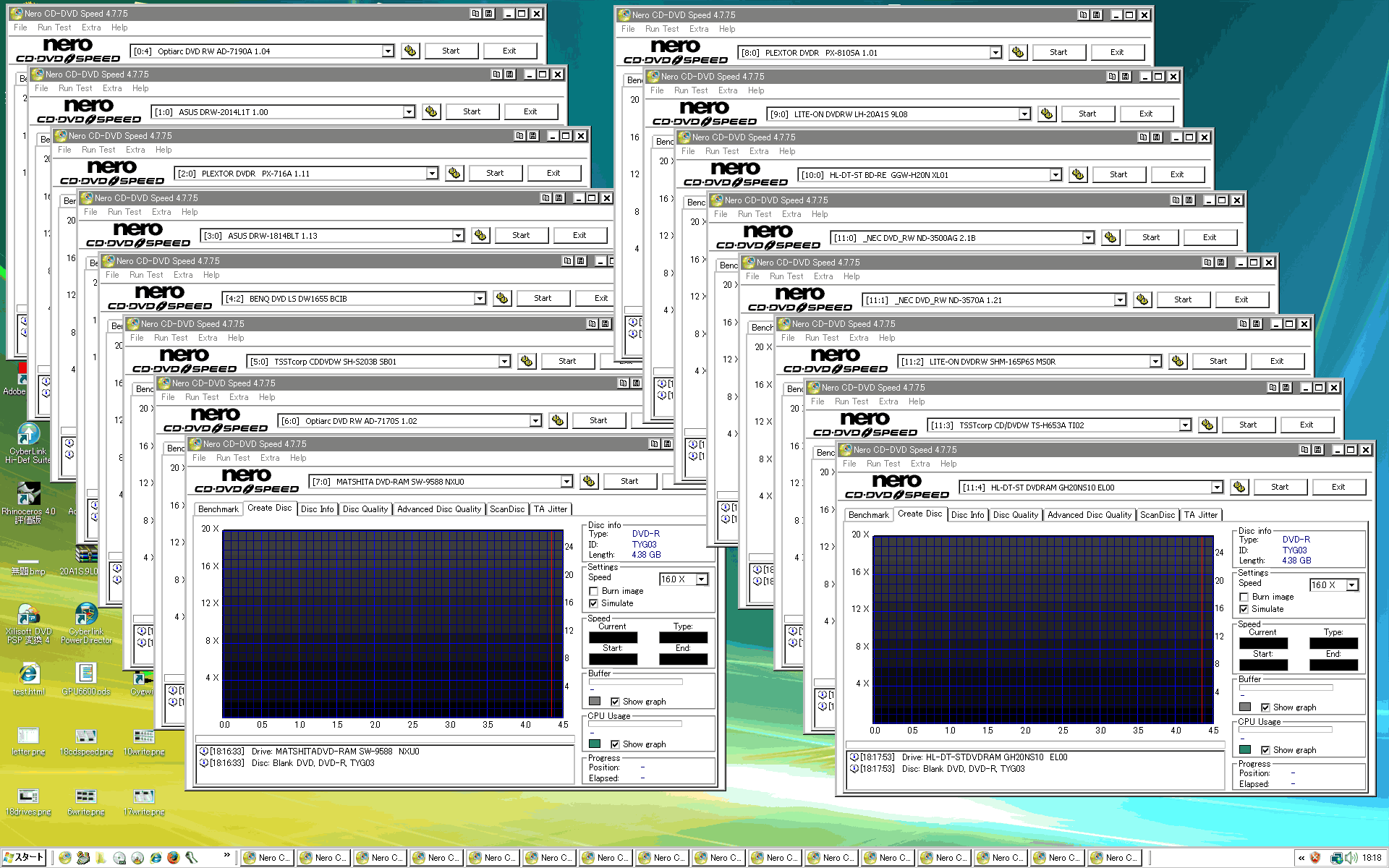The image size is (1389, 868).
Task: Open Run Test menu in the GH20NS10 window
Action: (883, 464)
